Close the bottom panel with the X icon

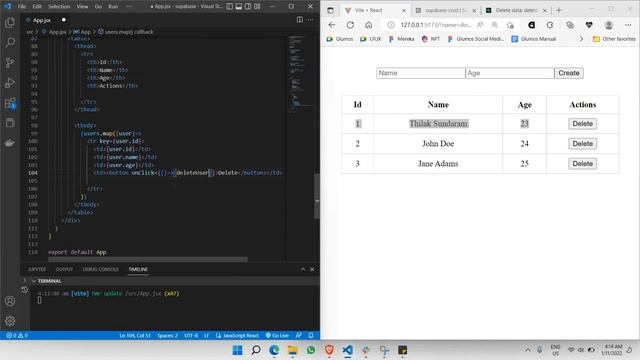pos(312,269)
